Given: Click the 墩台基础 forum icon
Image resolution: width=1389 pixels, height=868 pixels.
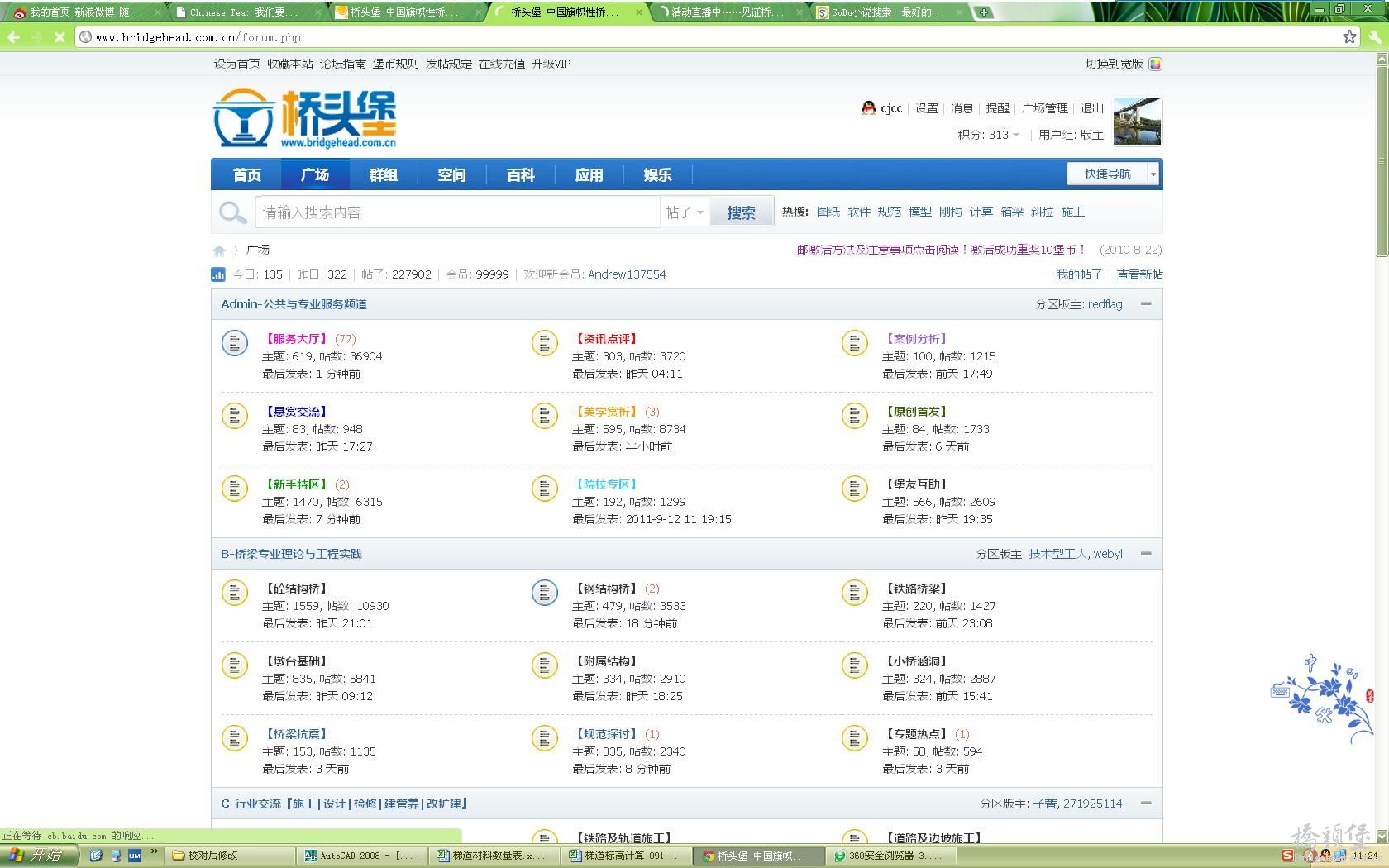Looking at the screenshot, I should click(x=235, y=665).
